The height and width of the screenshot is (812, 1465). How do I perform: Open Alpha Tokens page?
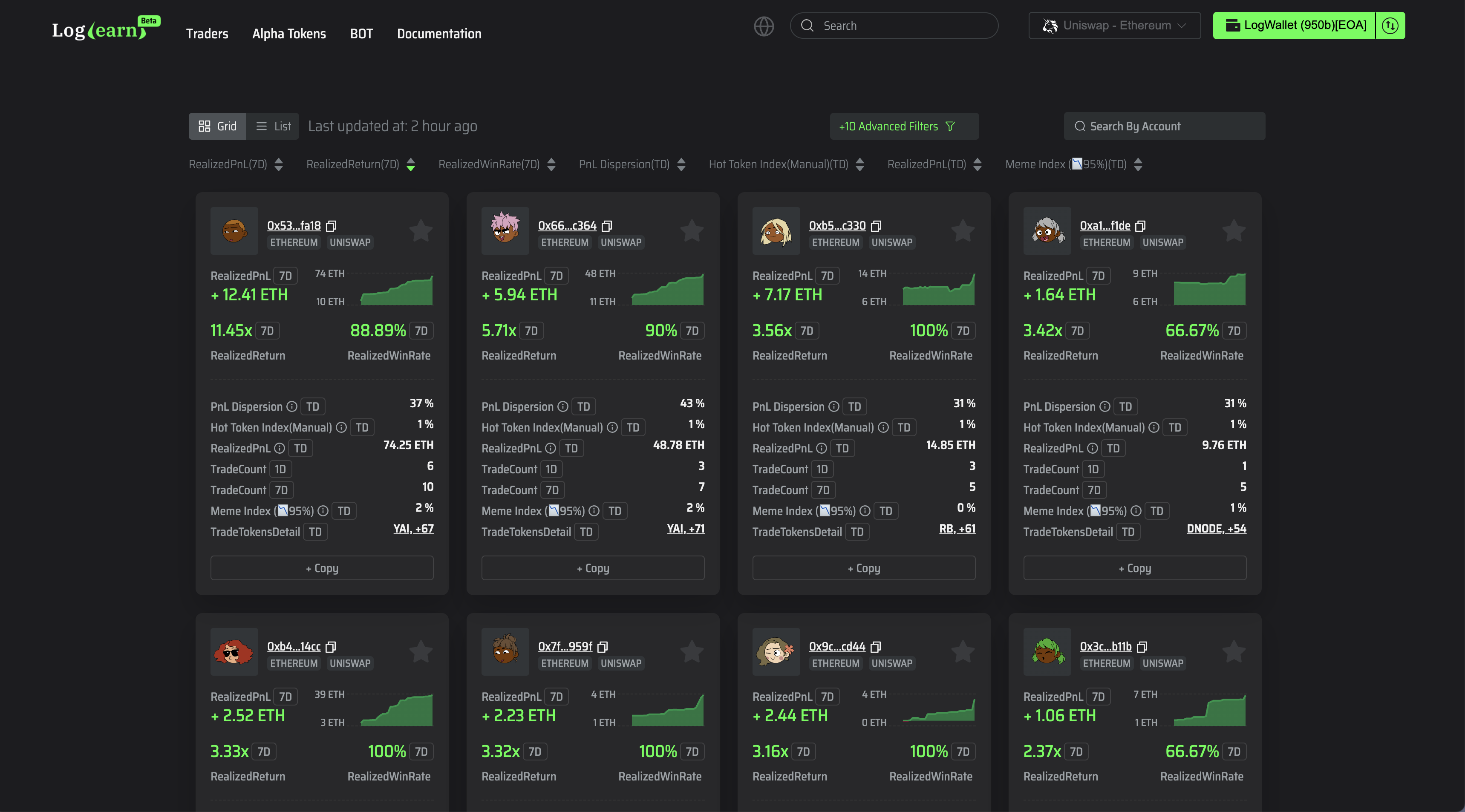pos(289,34)
